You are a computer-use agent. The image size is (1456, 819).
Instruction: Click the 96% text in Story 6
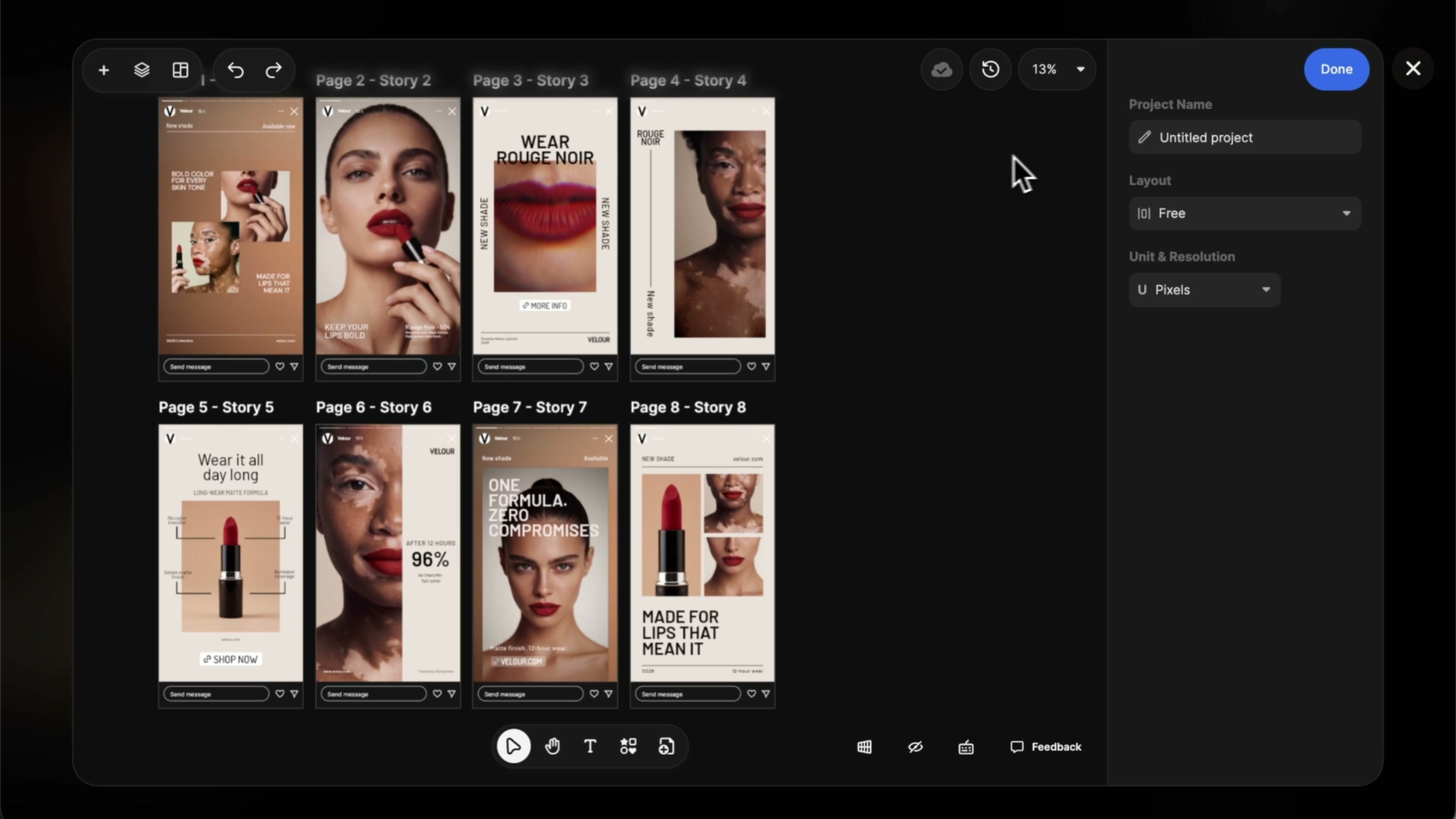[430, 560]
